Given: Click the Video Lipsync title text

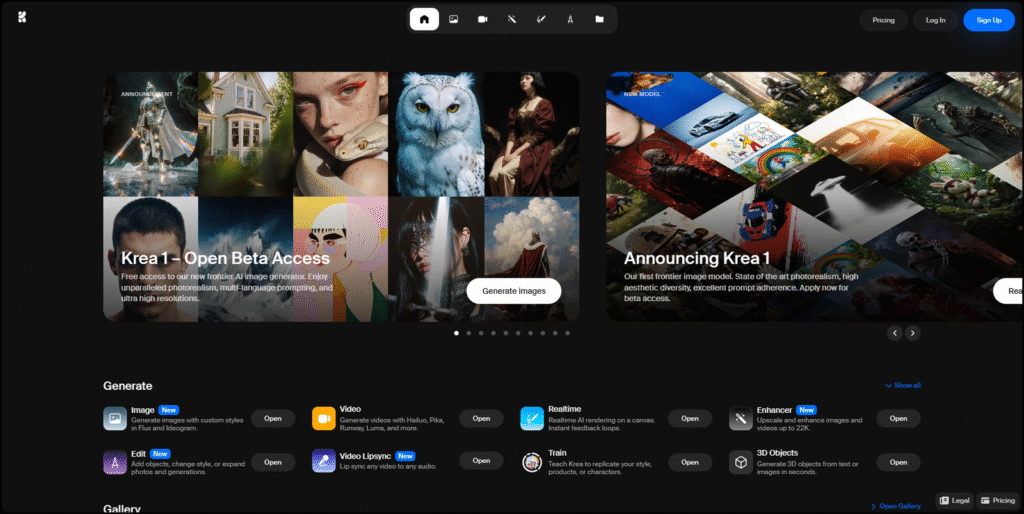Looking at the screenshot, I should 366,455.
